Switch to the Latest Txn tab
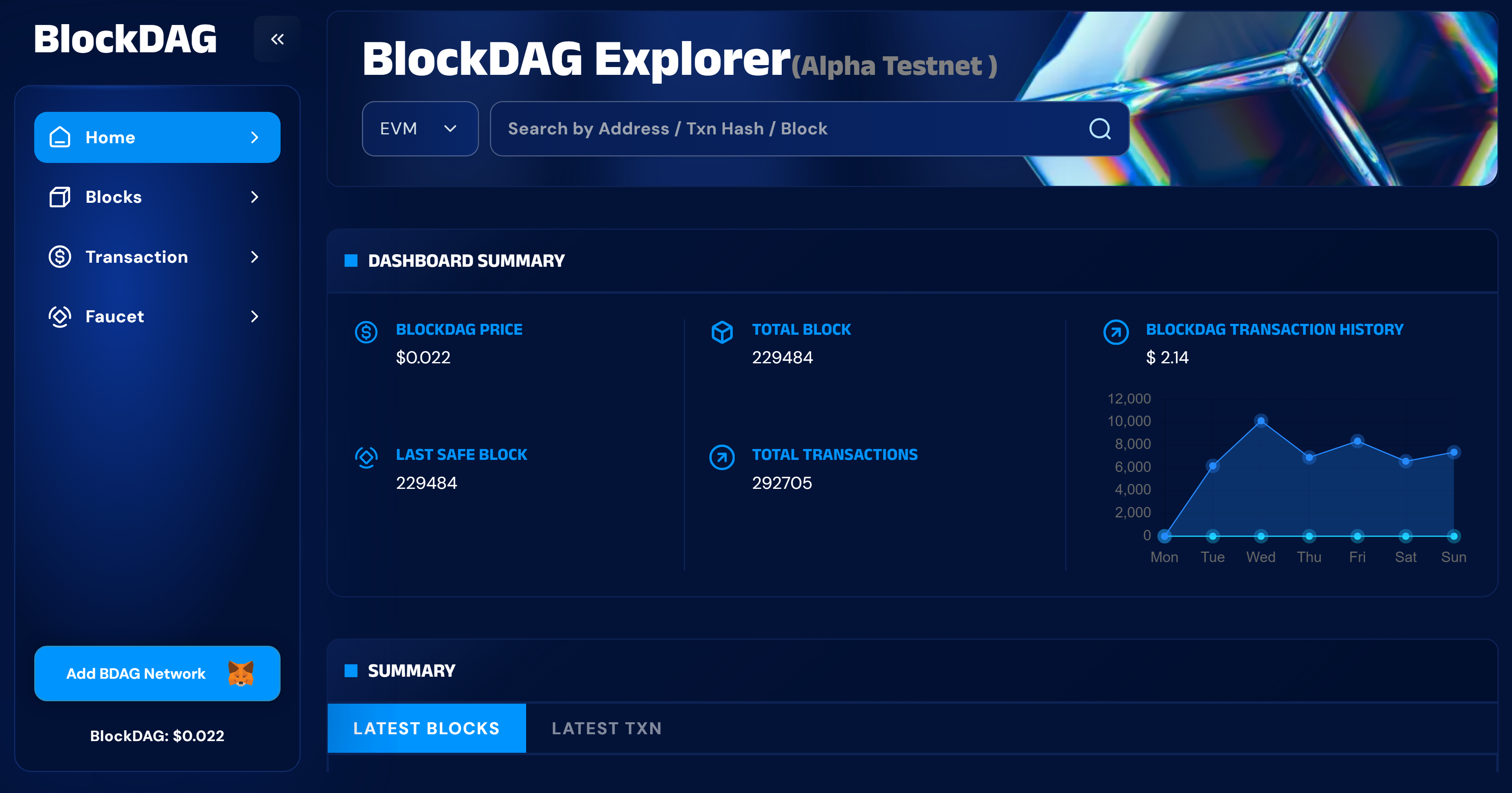The height and width of the screenshot is (793, 1512). click(607, 728)
